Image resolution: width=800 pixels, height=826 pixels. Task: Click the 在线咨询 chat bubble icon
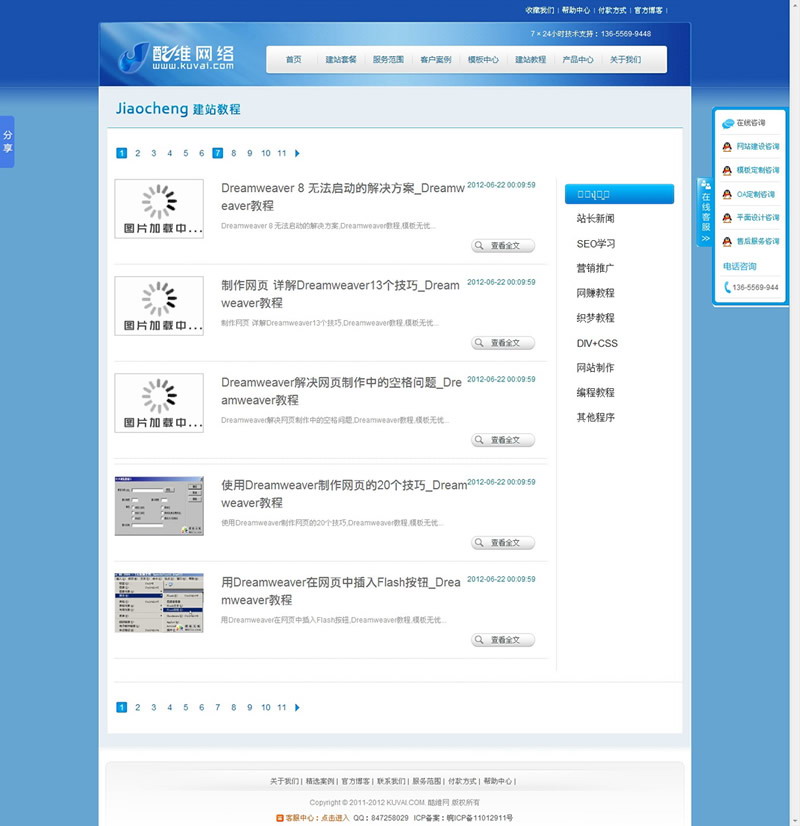tap(727, 123)
